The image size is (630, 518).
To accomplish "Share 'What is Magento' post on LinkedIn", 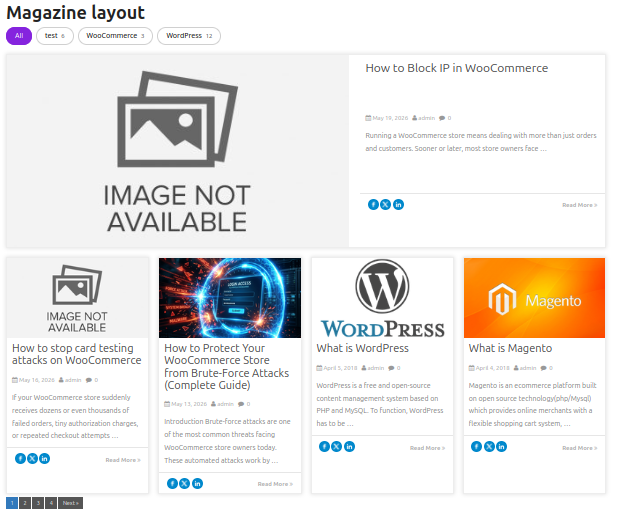I will point(501,446).
